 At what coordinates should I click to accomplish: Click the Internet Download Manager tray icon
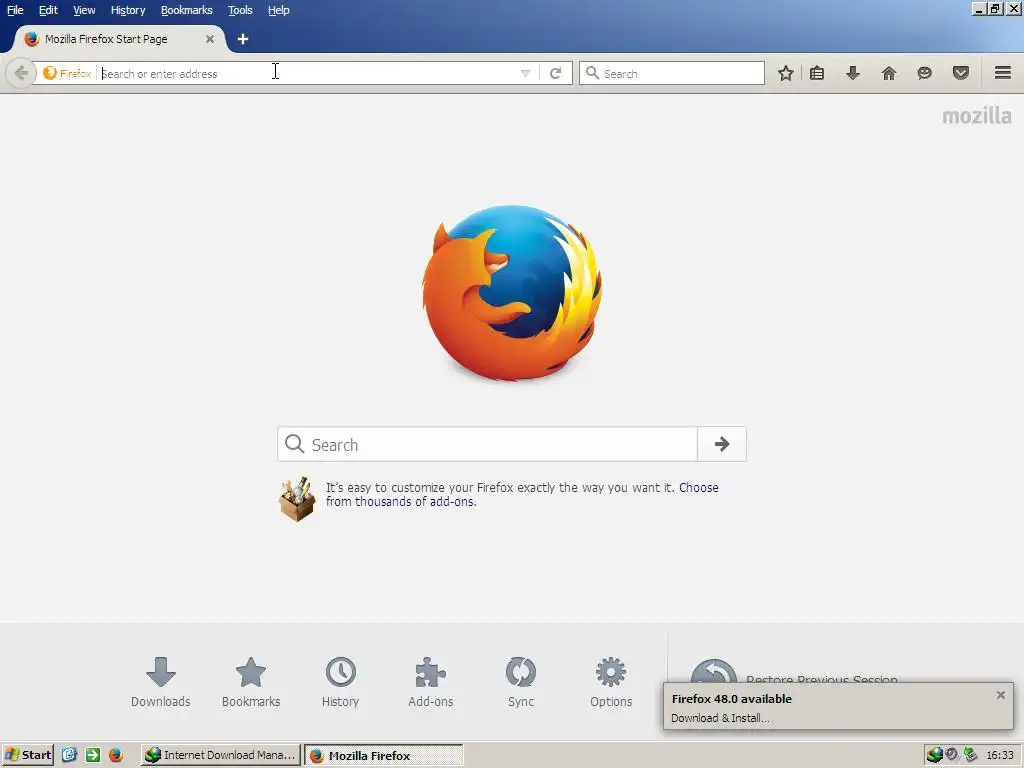pos(935,755)
